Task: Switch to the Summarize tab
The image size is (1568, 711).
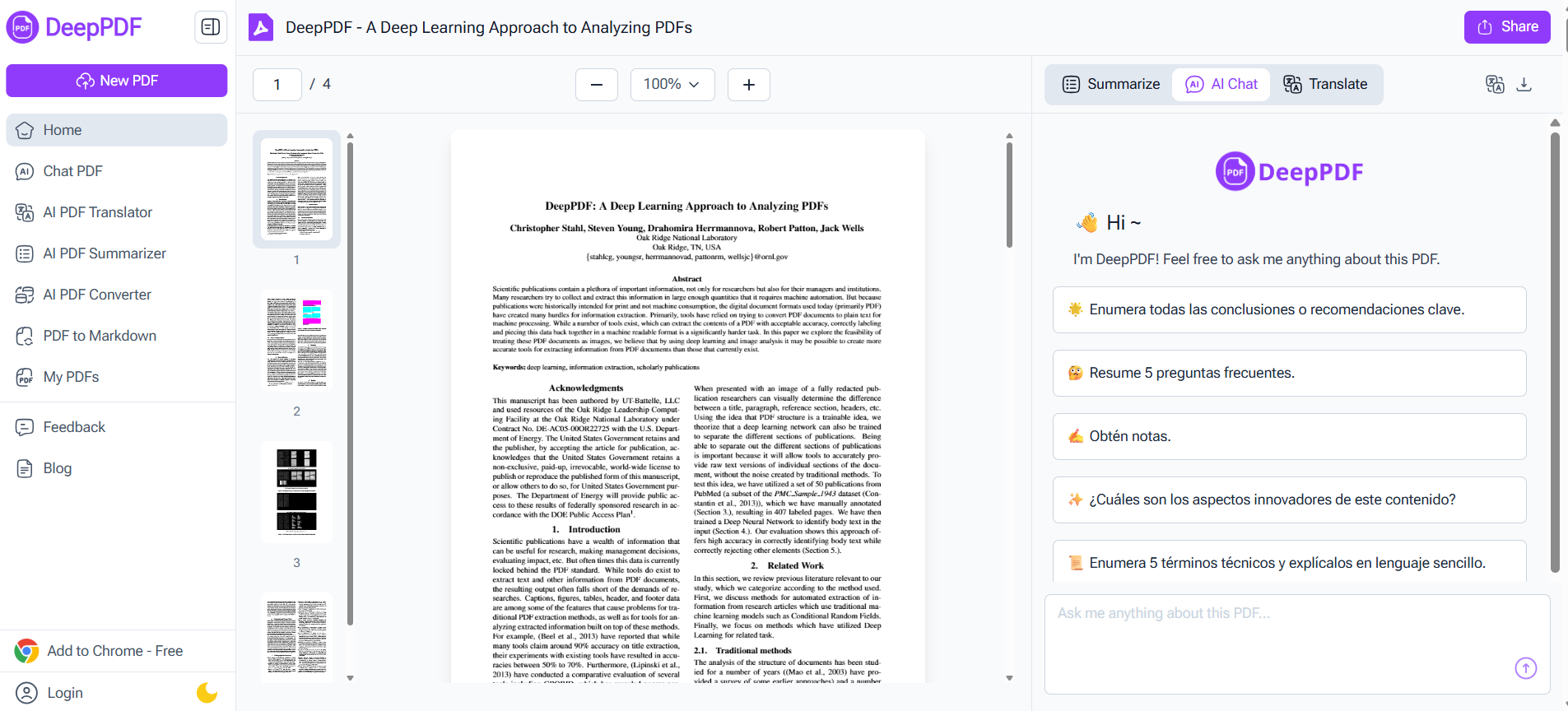Action: (x=1111, y=84)
